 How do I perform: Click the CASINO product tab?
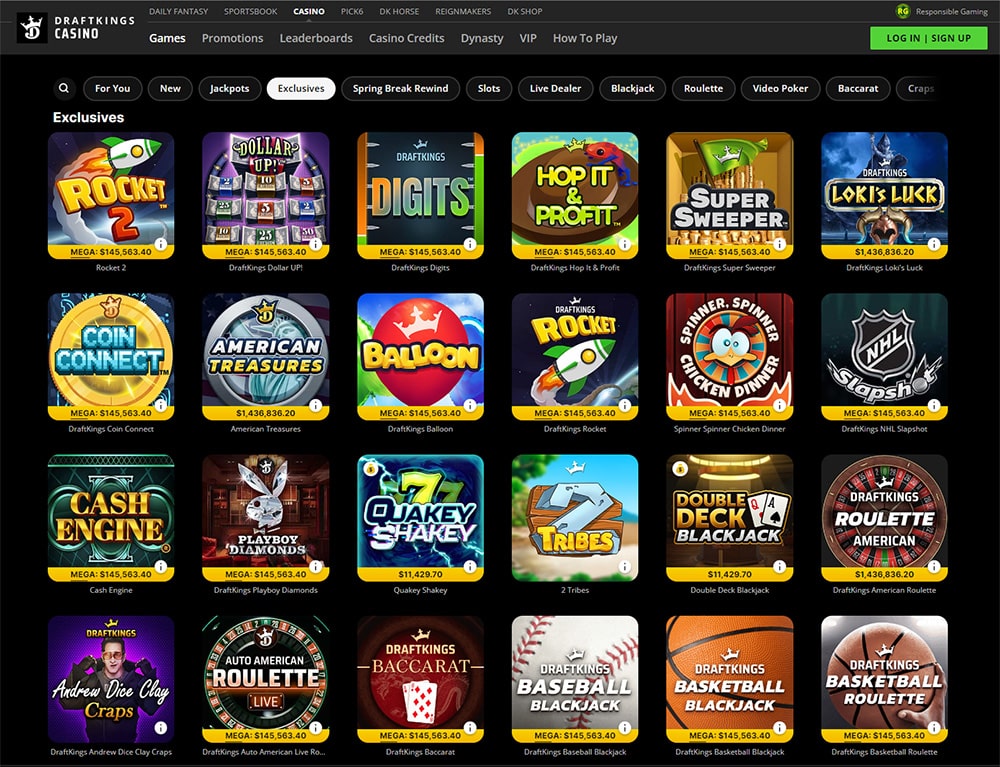(309, 11)
